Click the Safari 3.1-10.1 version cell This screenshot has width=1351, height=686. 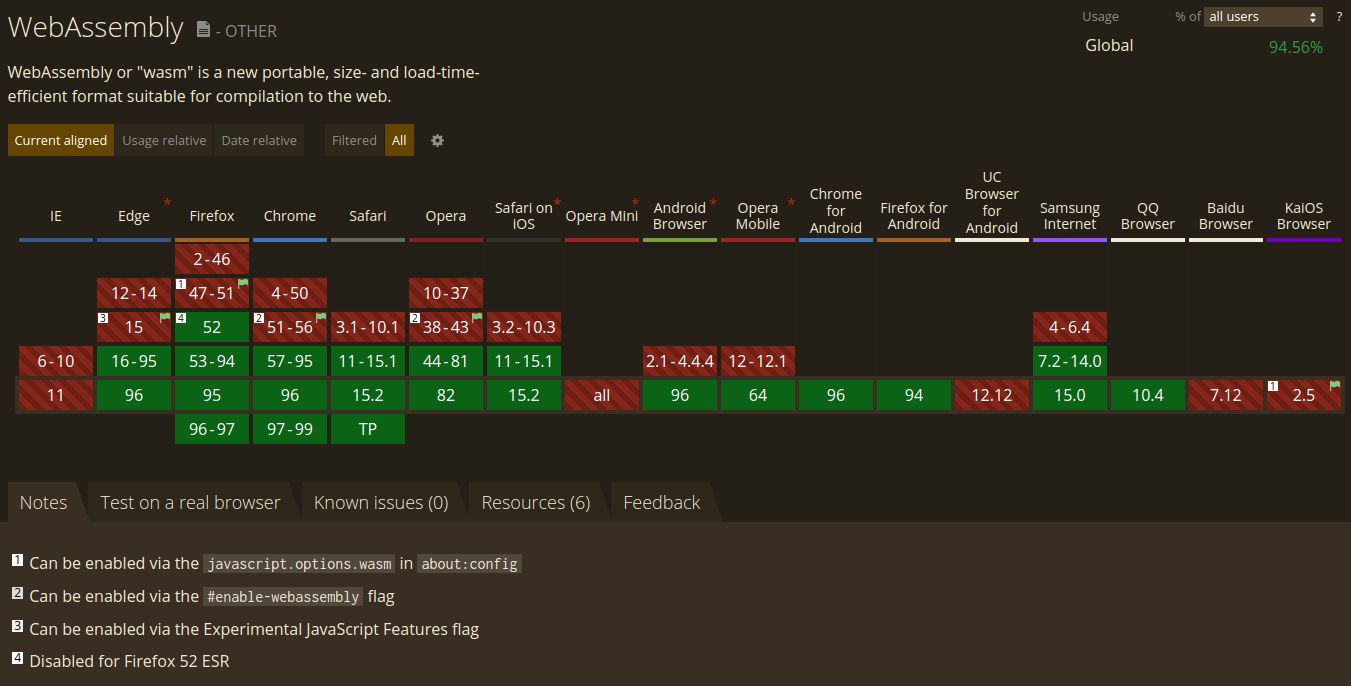(368, 327)
